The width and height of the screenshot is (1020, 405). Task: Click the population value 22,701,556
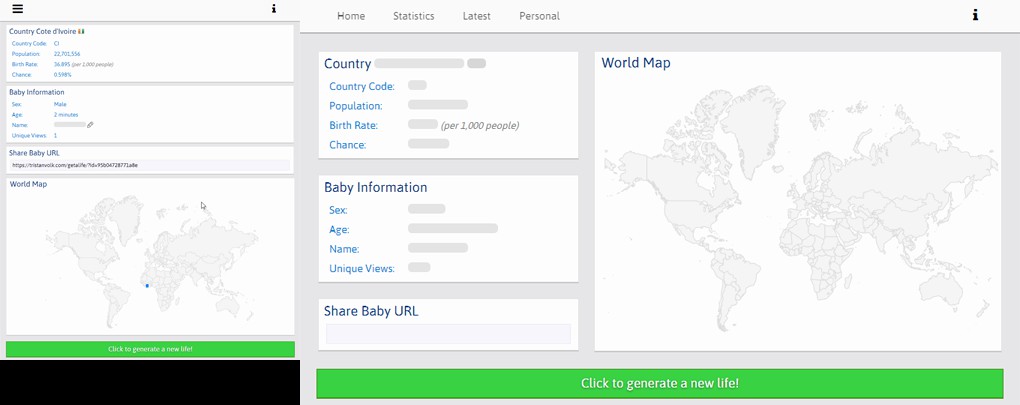[x=68, y=54]
